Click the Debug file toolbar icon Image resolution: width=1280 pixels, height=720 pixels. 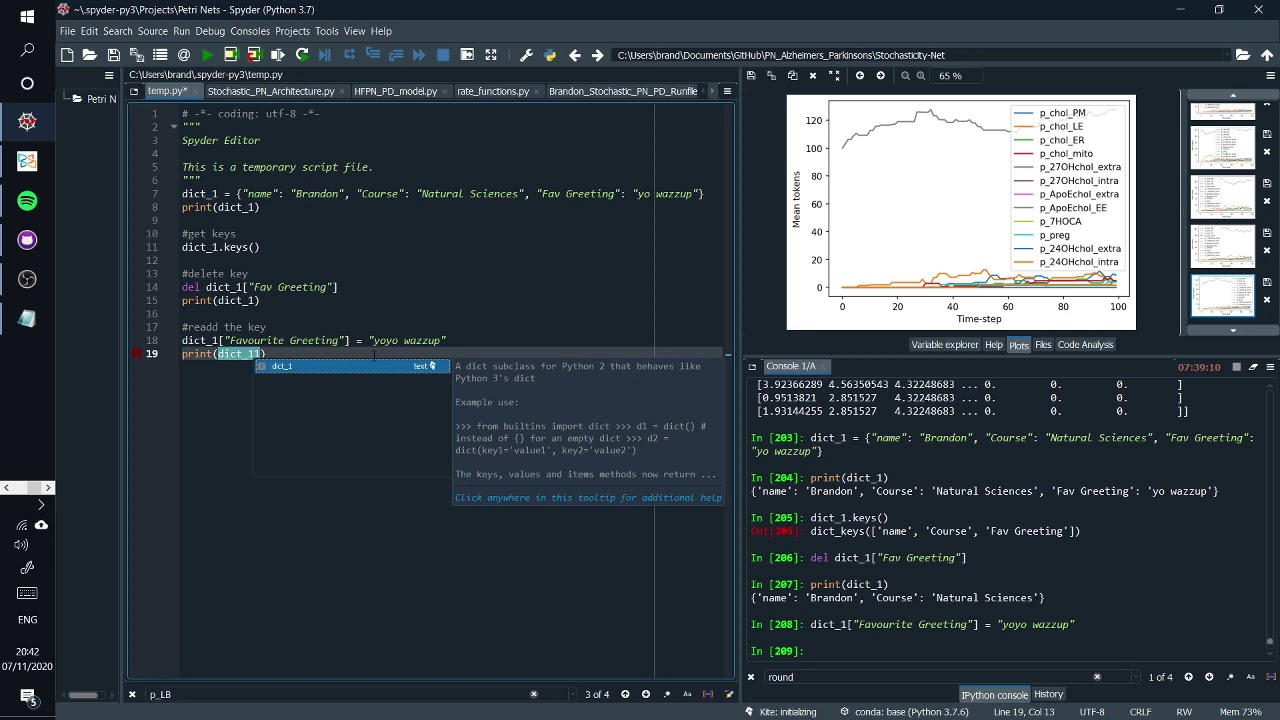point(325,55)
